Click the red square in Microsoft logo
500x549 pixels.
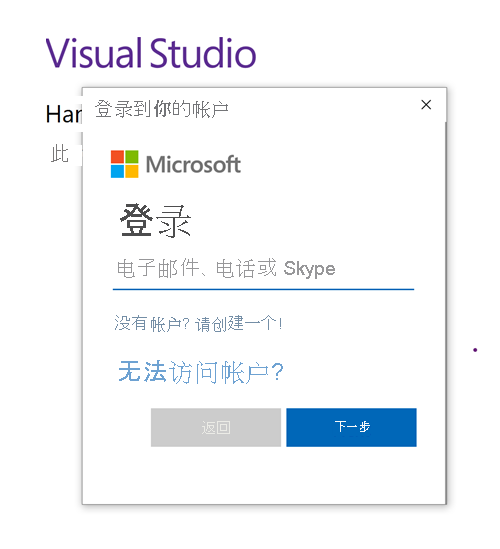click(117, 157)
